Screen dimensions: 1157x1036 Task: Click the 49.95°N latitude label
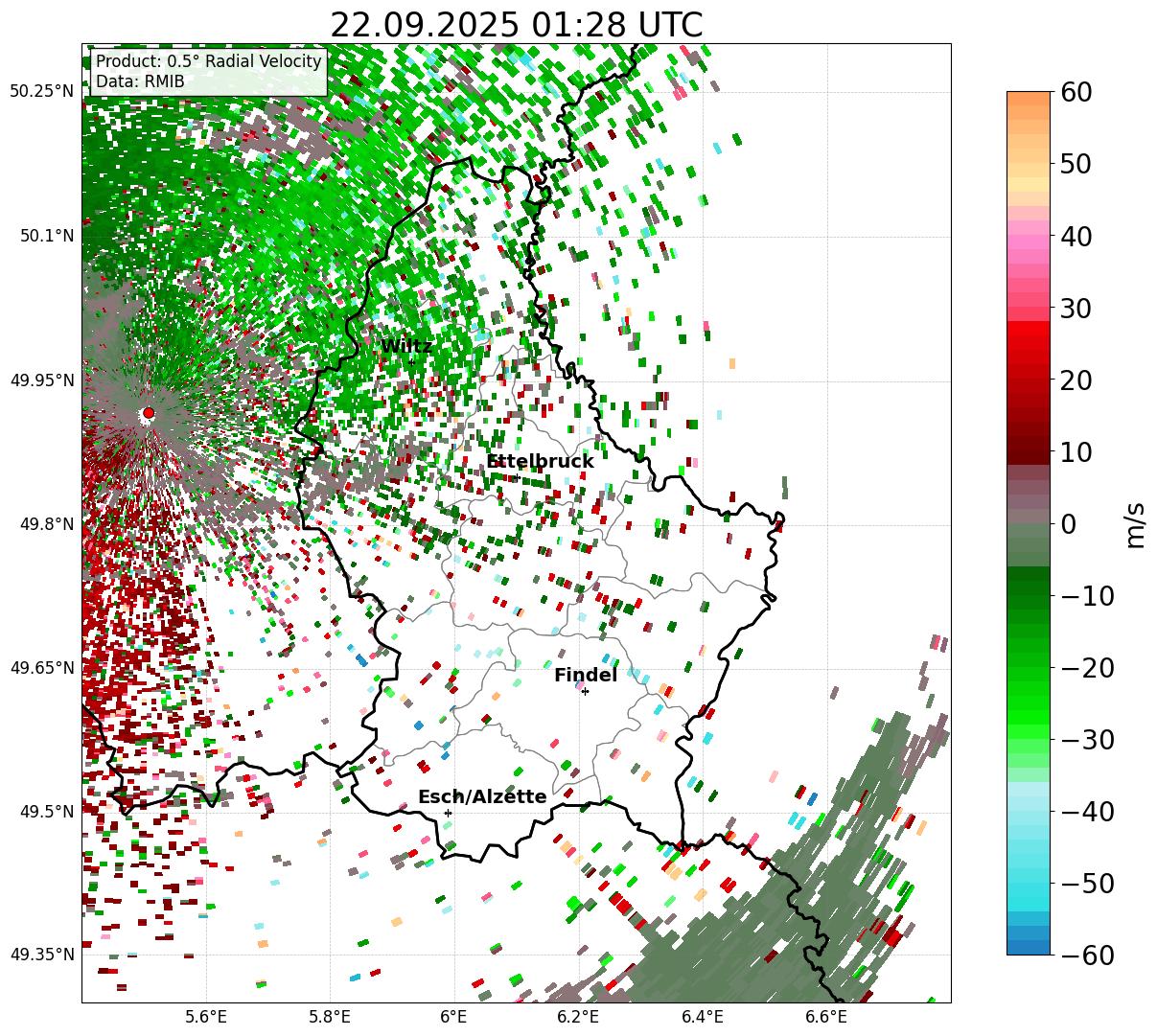click(41, 380)
